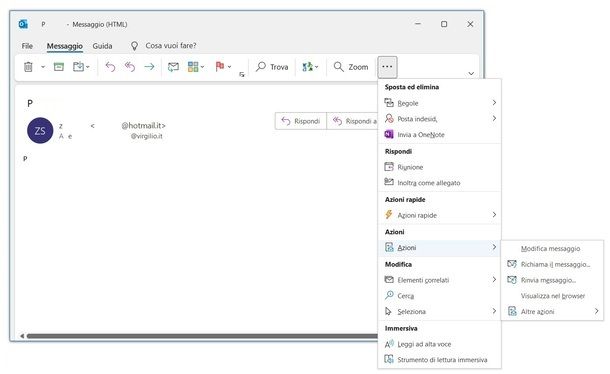
Task: Select Leggi ad alta voce
Action: (439, 344)
